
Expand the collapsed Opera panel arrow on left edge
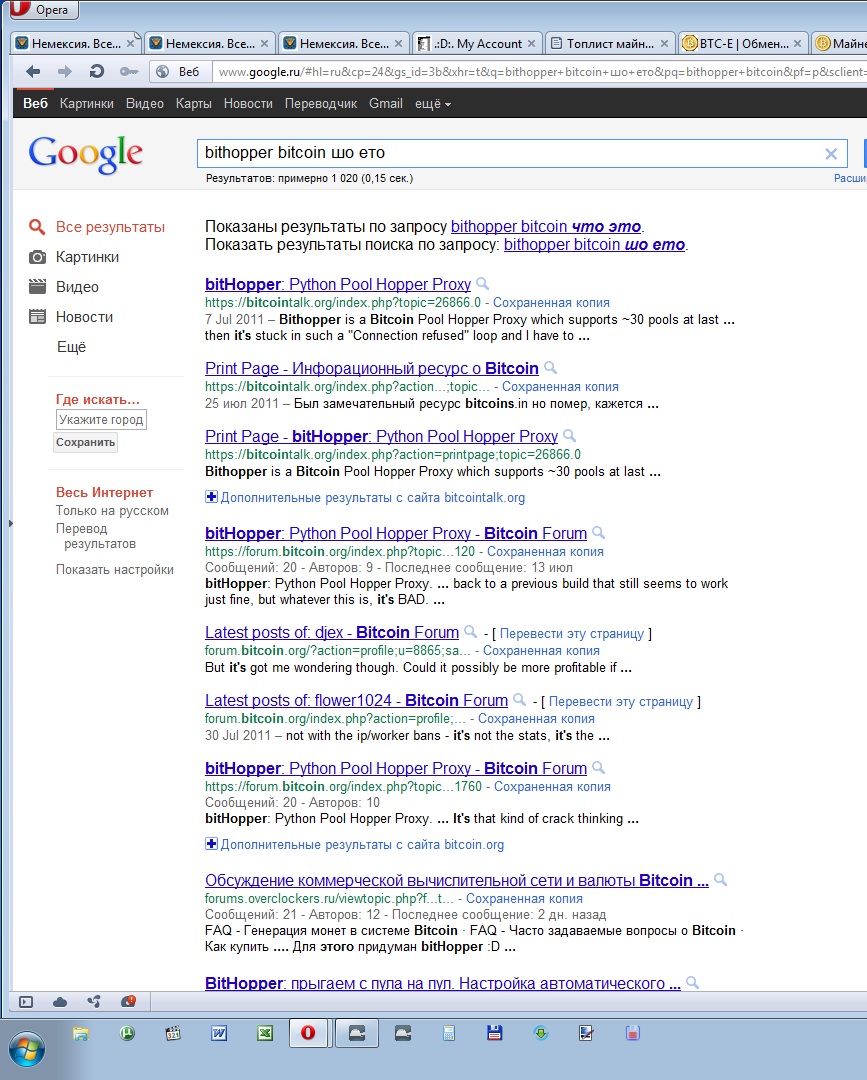click(x=10, y=523)
